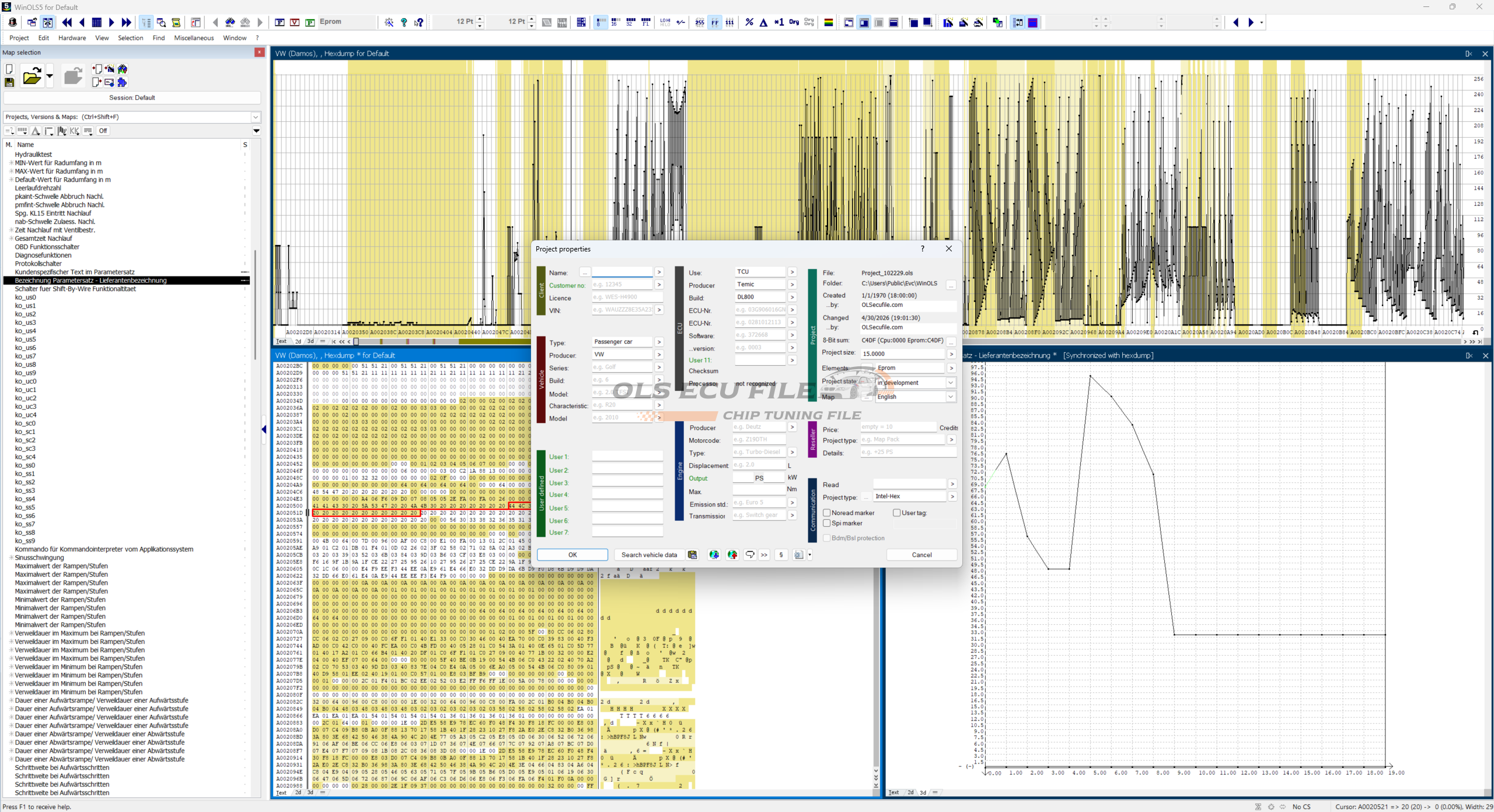Toggle the Off button in Map selection
1494x812 pixels.
coord(103,131)
